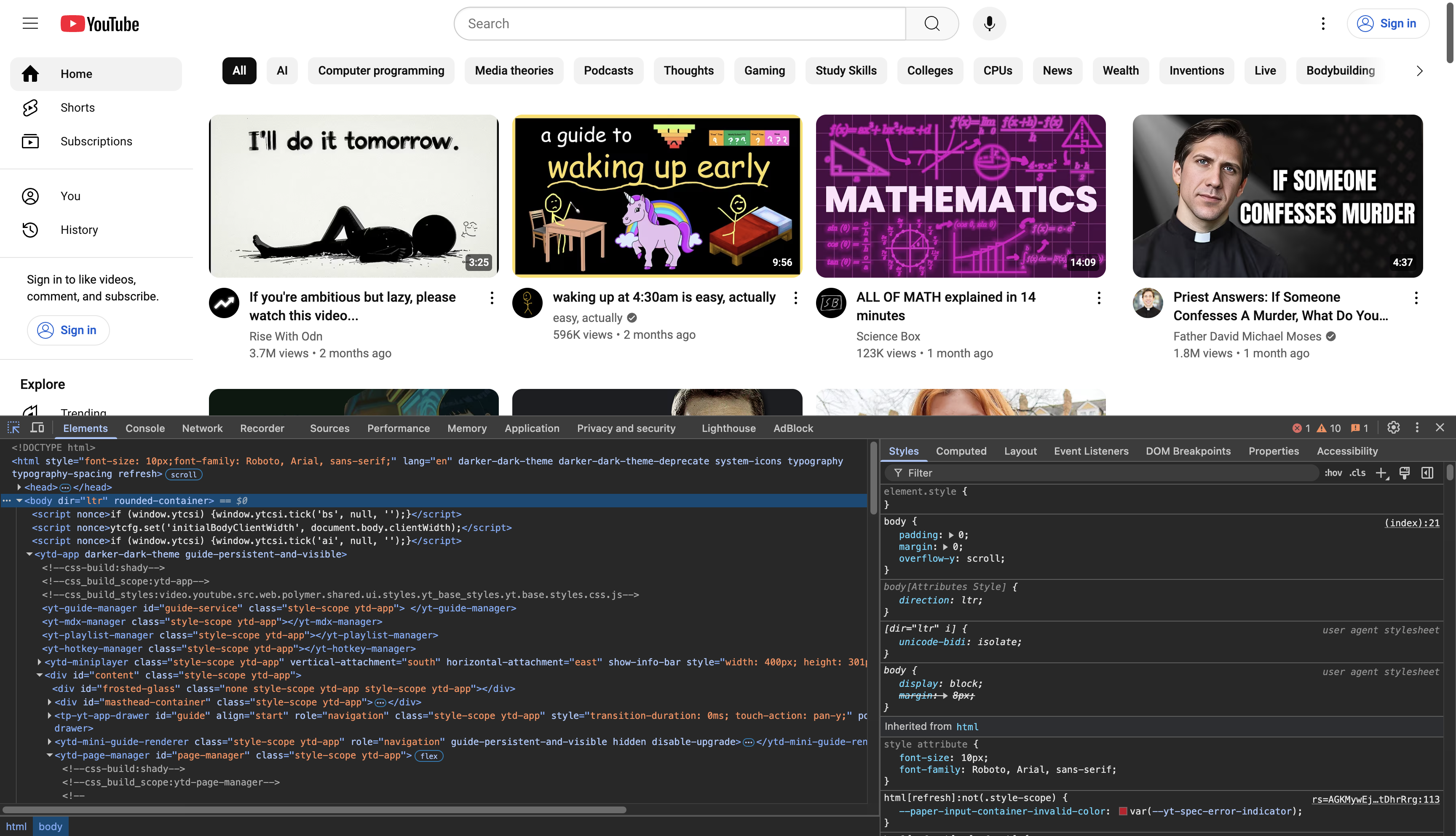Toggle .cls element classes panel

(1357, 473)
